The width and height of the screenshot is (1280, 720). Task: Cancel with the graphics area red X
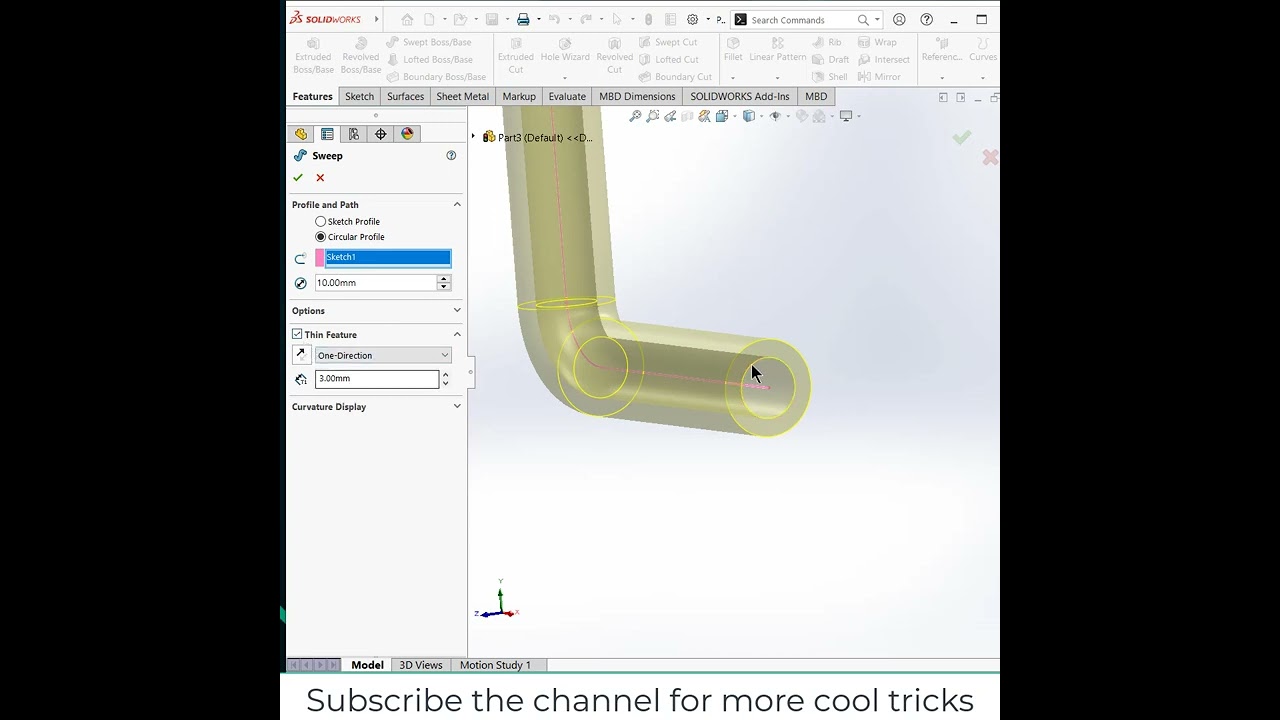tap(989, 158)
